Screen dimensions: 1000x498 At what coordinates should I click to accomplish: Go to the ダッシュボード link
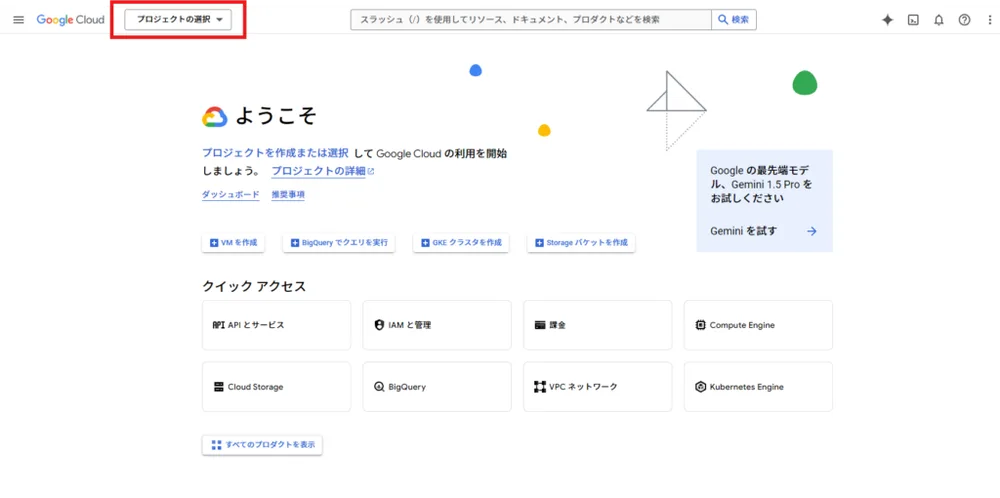coord(231,194)
